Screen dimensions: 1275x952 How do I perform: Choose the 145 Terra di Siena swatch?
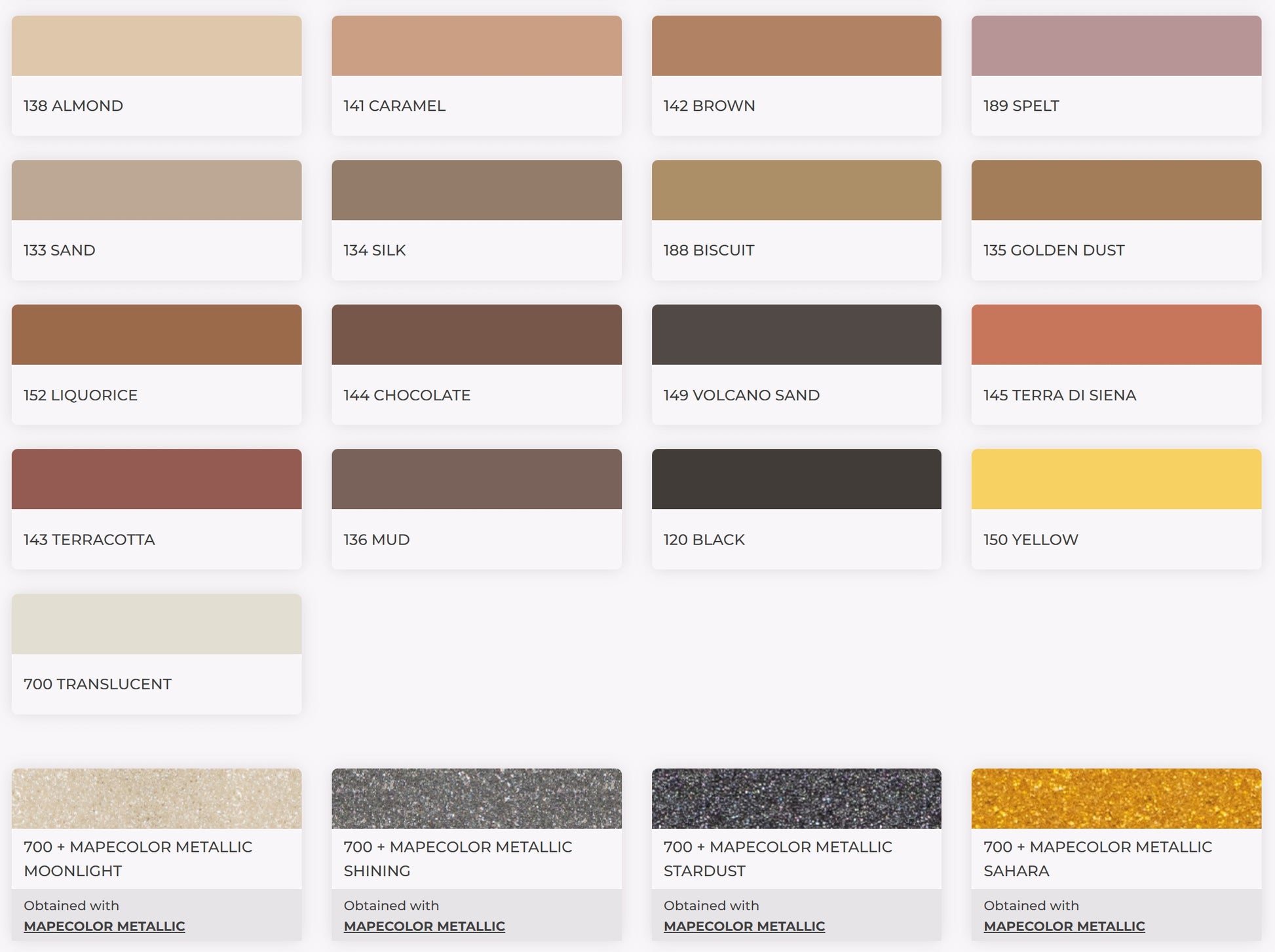(x=1116, y=335)
